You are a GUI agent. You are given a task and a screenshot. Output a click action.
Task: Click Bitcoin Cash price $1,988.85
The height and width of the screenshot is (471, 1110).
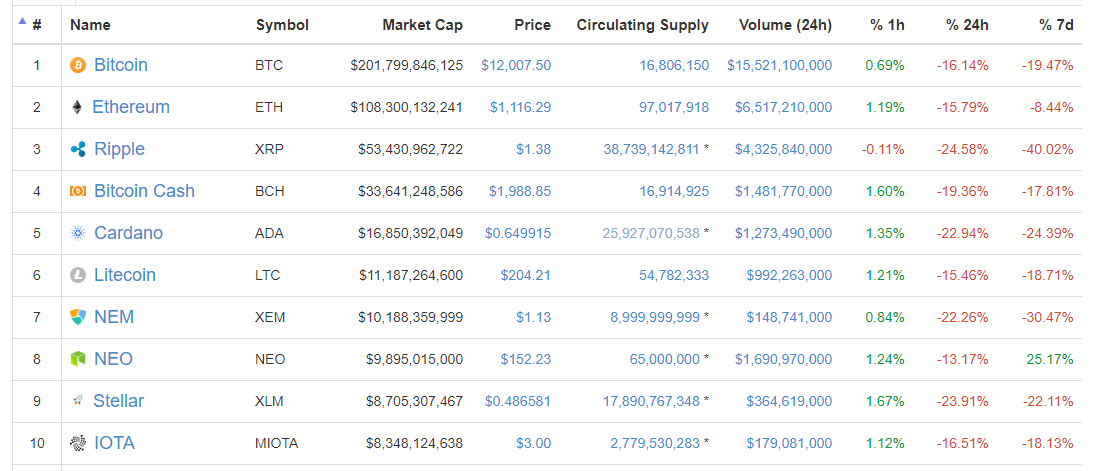click(520, 191)
